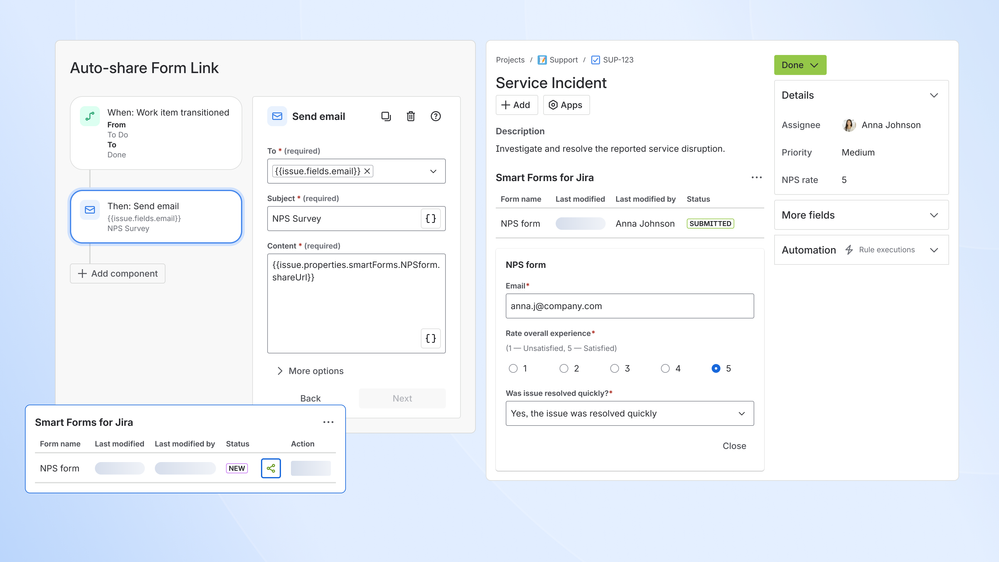The image size is (999, 562).
Task: Click the envelope icon next to Send email title
Action: 277,116
